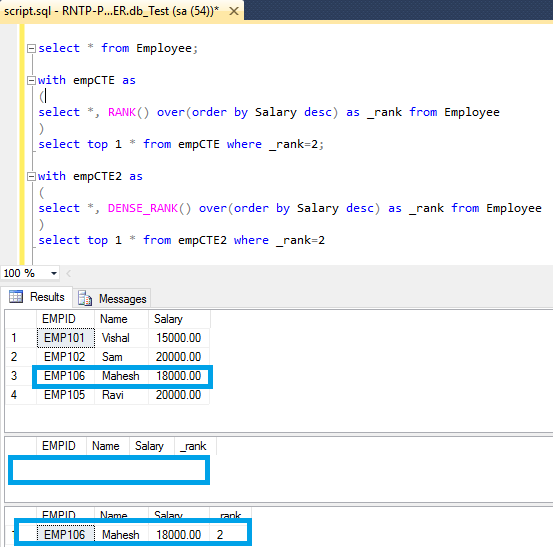
Task: Close the script.sql query tab
Action: tap(233, 11)
